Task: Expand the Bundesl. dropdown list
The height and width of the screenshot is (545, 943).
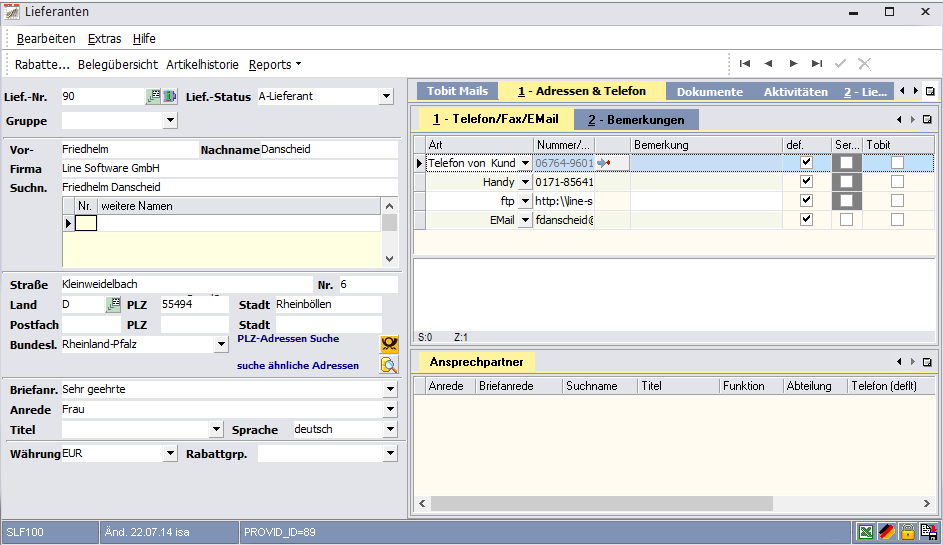Action: pyautogui.click(x=221, y=344)
